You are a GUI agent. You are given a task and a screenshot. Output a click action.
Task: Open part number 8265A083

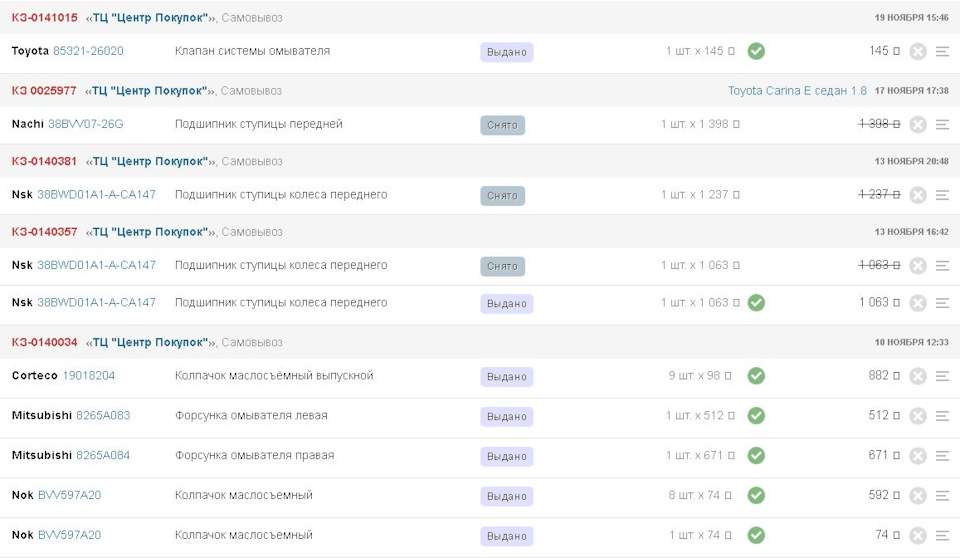pyautogui.click(x=103, y=415)
